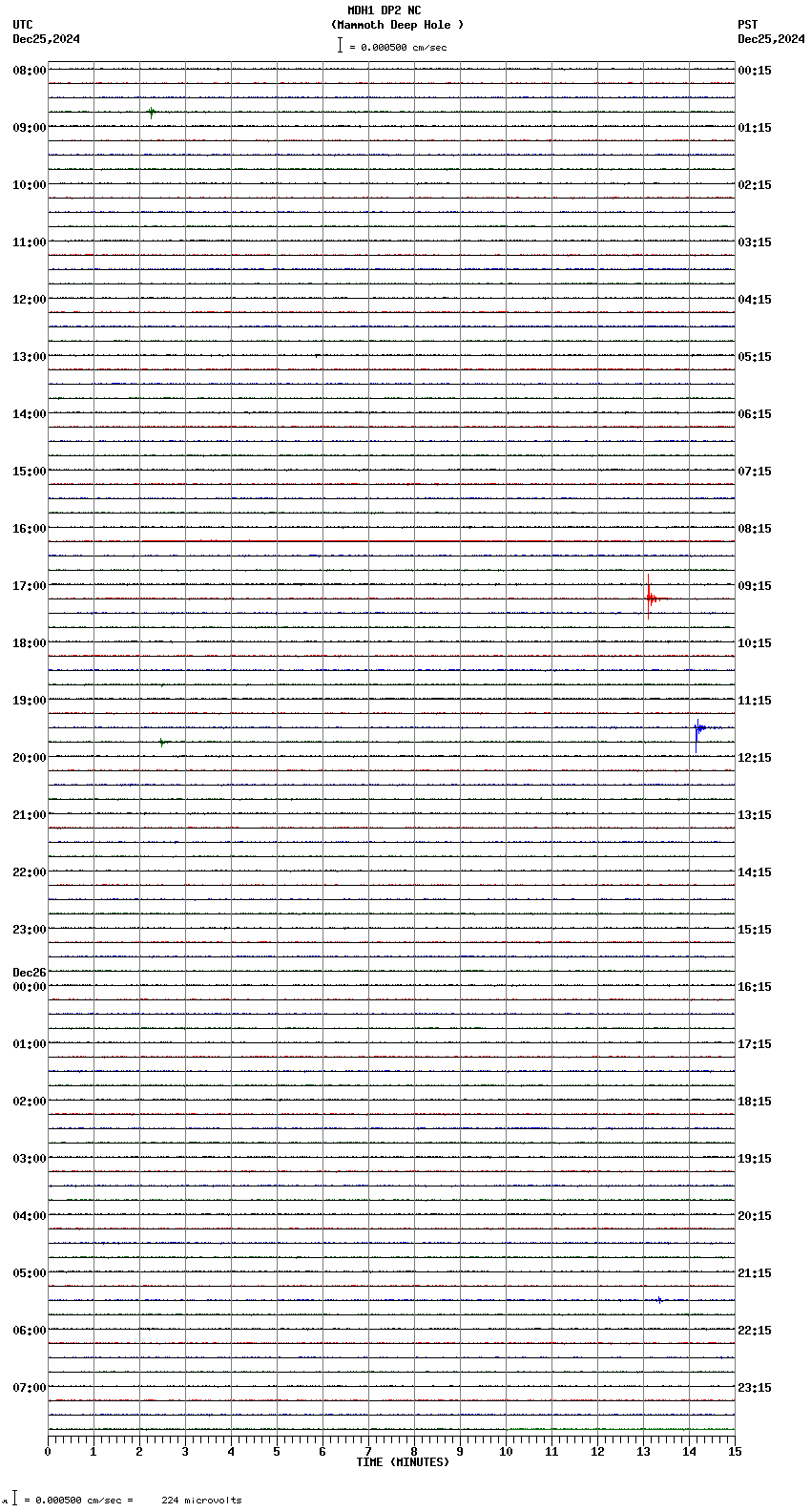The height and width of the screenshot is (1512, 811).
Task: Click the 12:00 UTC time label
Action: coord(29,300)
